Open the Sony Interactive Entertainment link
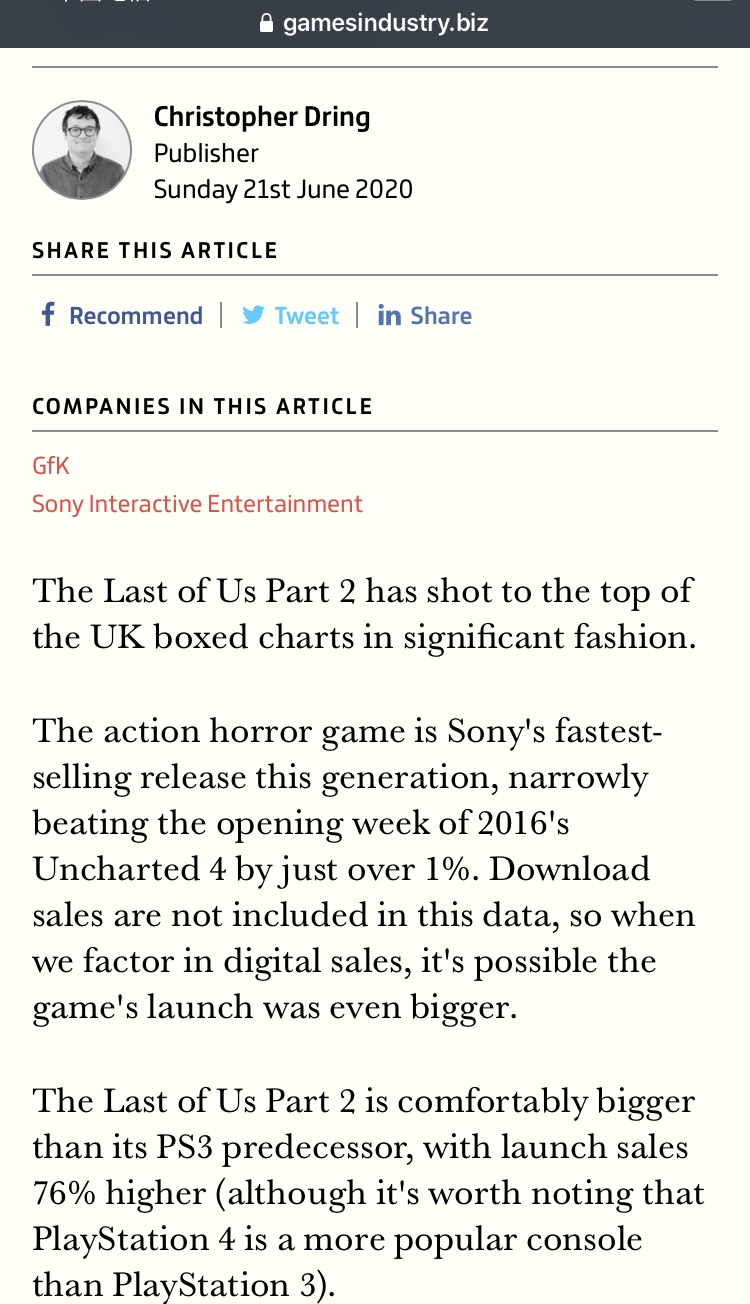The width and height of the screenshot is (750, 1304). [x=197, y=504]
